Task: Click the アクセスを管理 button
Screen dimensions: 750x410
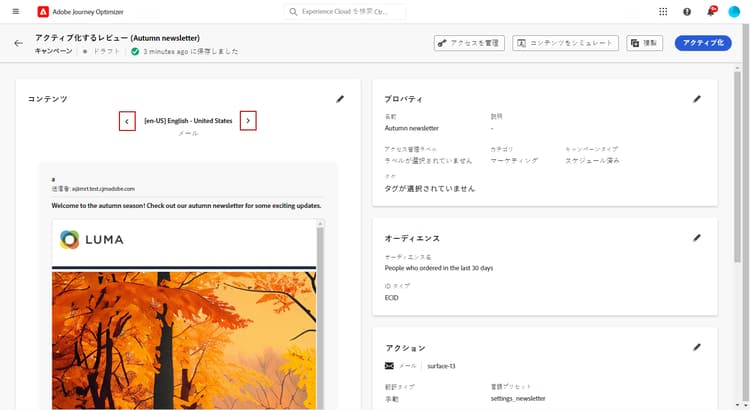Action: pyautogui.click(x=469, y=43)
